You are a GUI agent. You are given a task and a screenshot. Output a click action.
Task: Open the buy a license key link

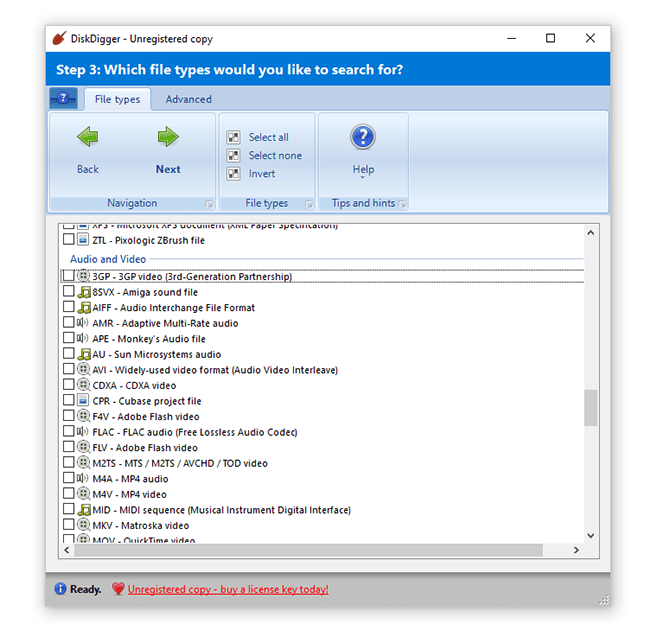(228, 589)
